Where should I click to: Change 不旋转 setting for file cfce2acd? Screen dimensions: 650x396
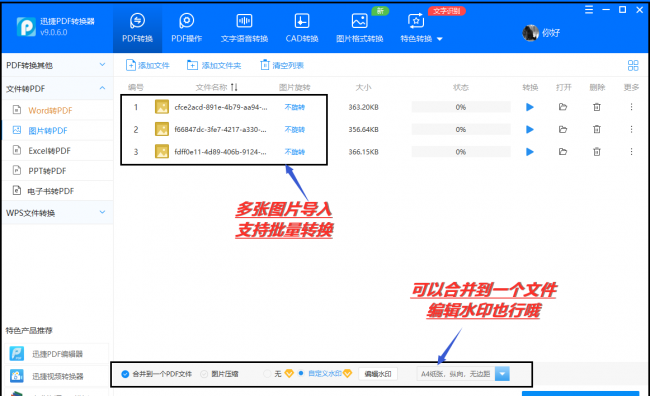click(295, 107)
